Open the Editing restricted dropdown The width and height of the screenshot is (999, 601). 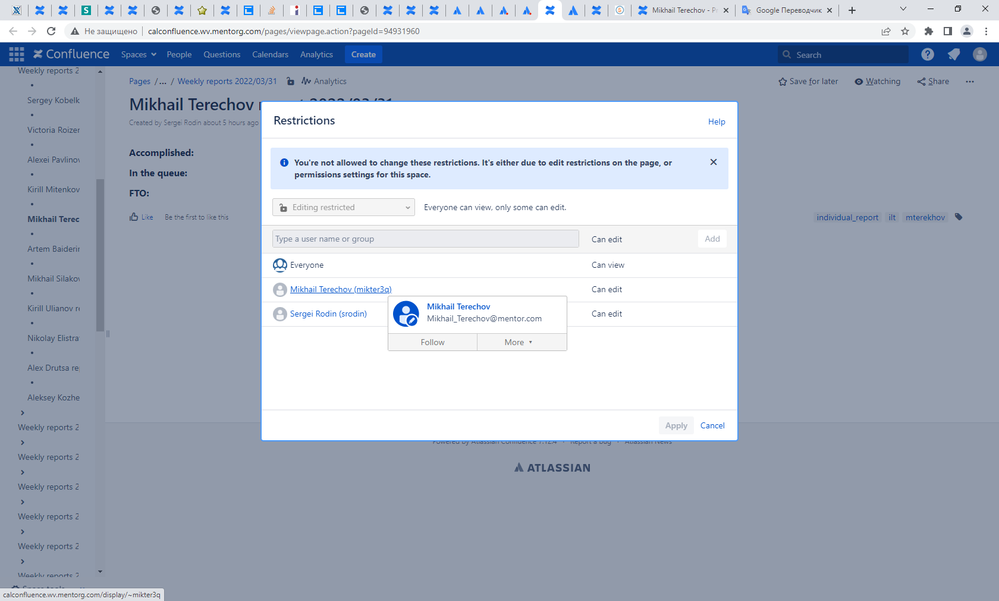343,207
